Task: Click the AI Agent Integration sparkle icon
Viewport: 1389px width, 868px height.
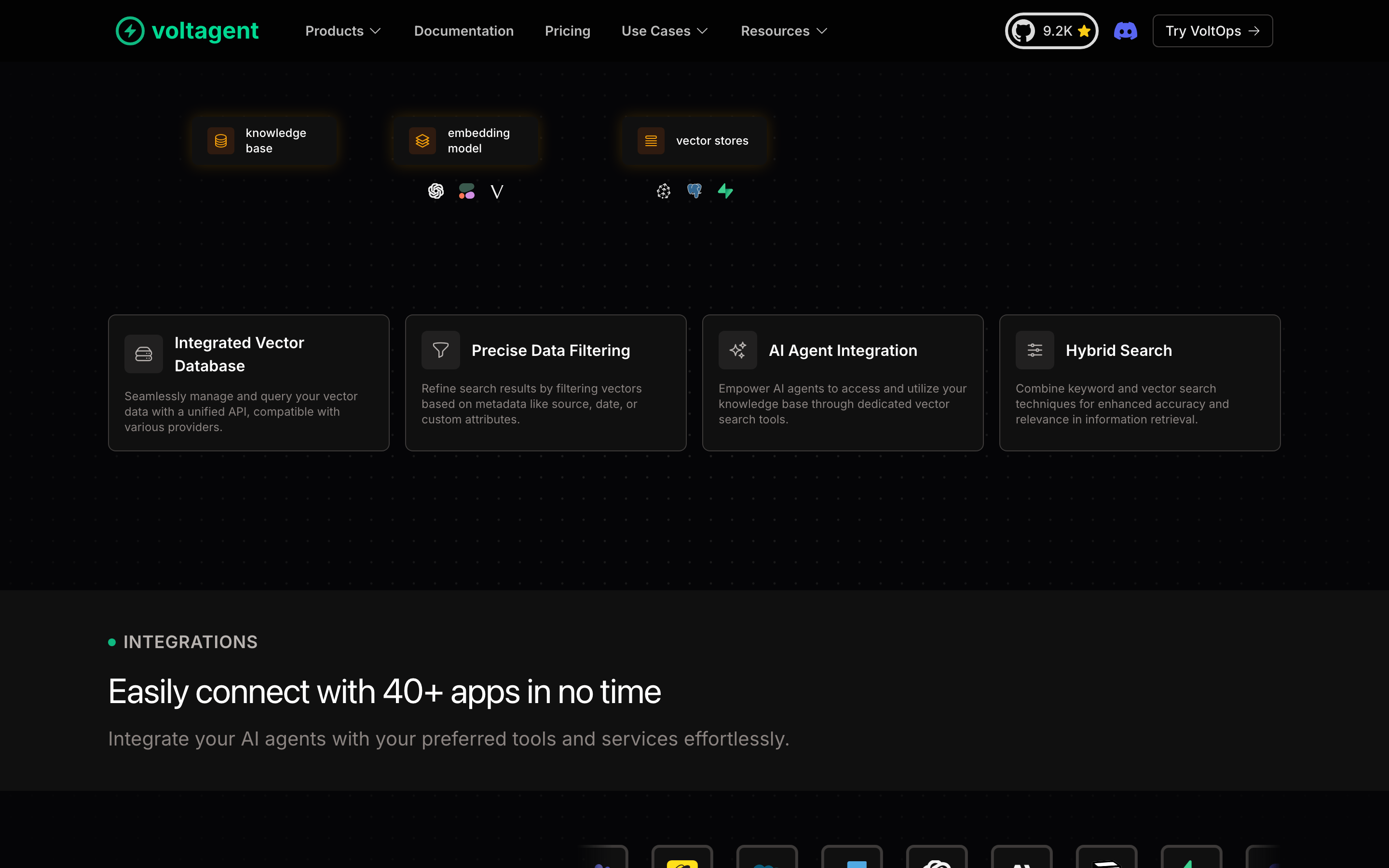Action: tap(737, 350)
